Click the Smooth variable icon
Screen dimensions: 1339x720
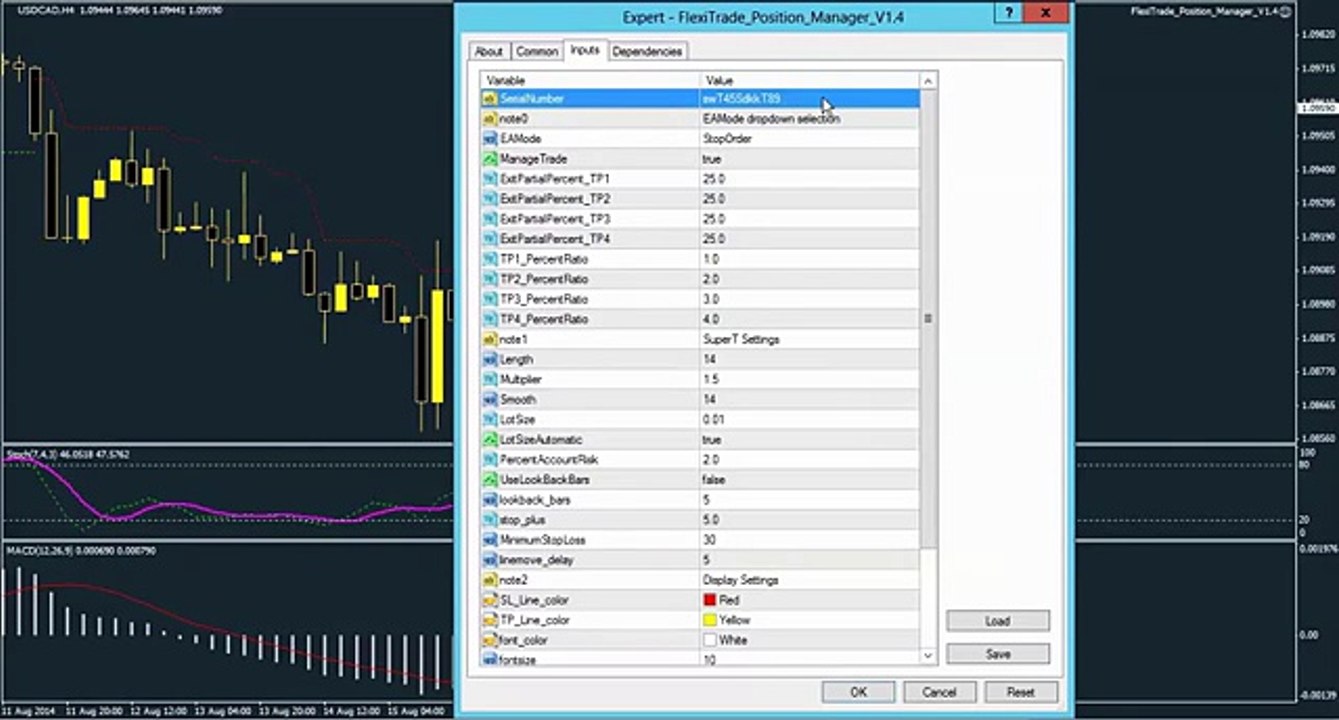[490, 399]
